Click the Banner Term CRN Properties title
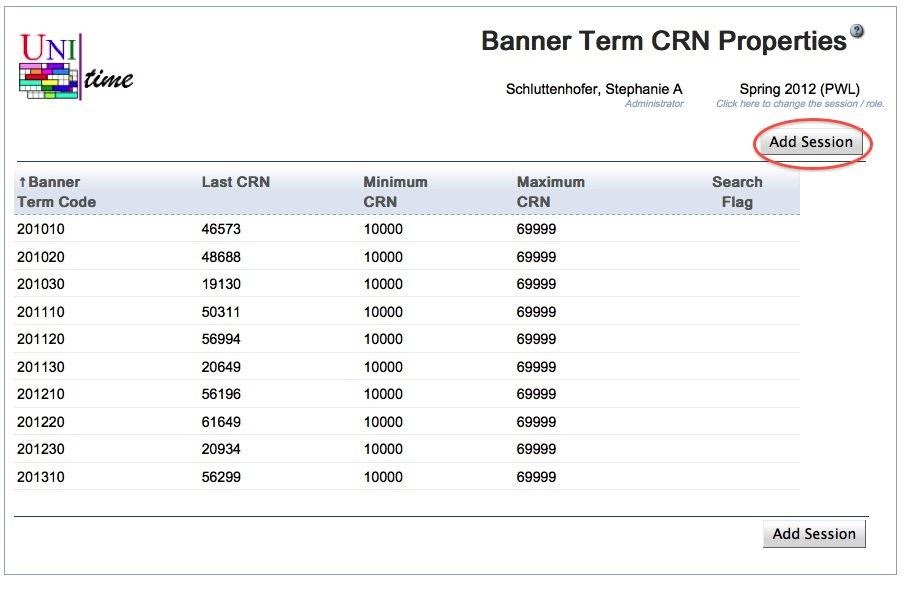Screen dimensions: 904x593 coord(664,41)
